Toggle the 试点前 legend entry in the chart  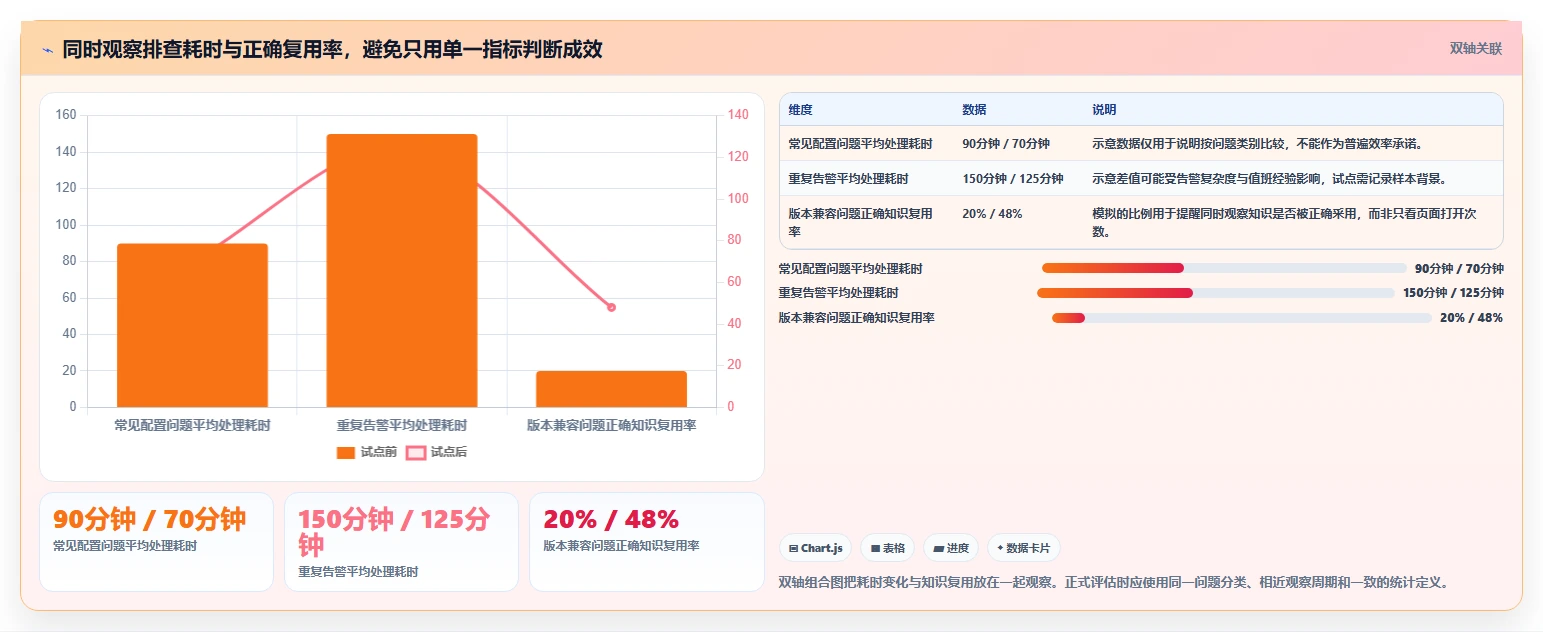pyautogui.click(x=367, y=452)
